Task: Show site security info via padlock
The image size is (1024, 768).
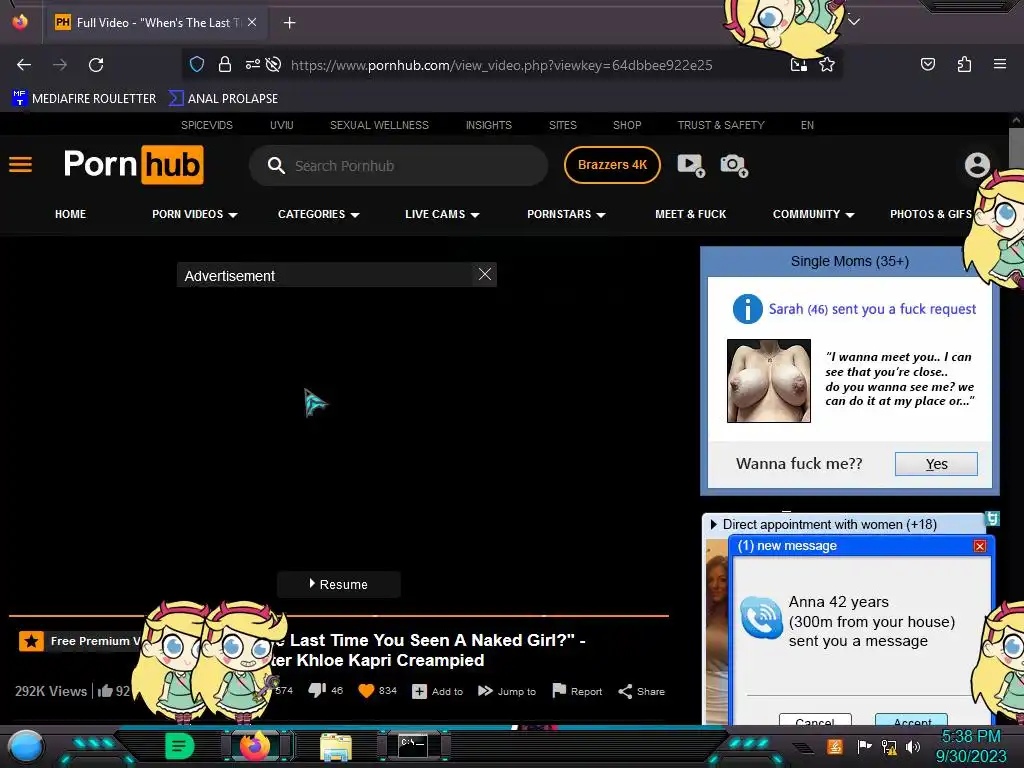Action: [225, 64]
